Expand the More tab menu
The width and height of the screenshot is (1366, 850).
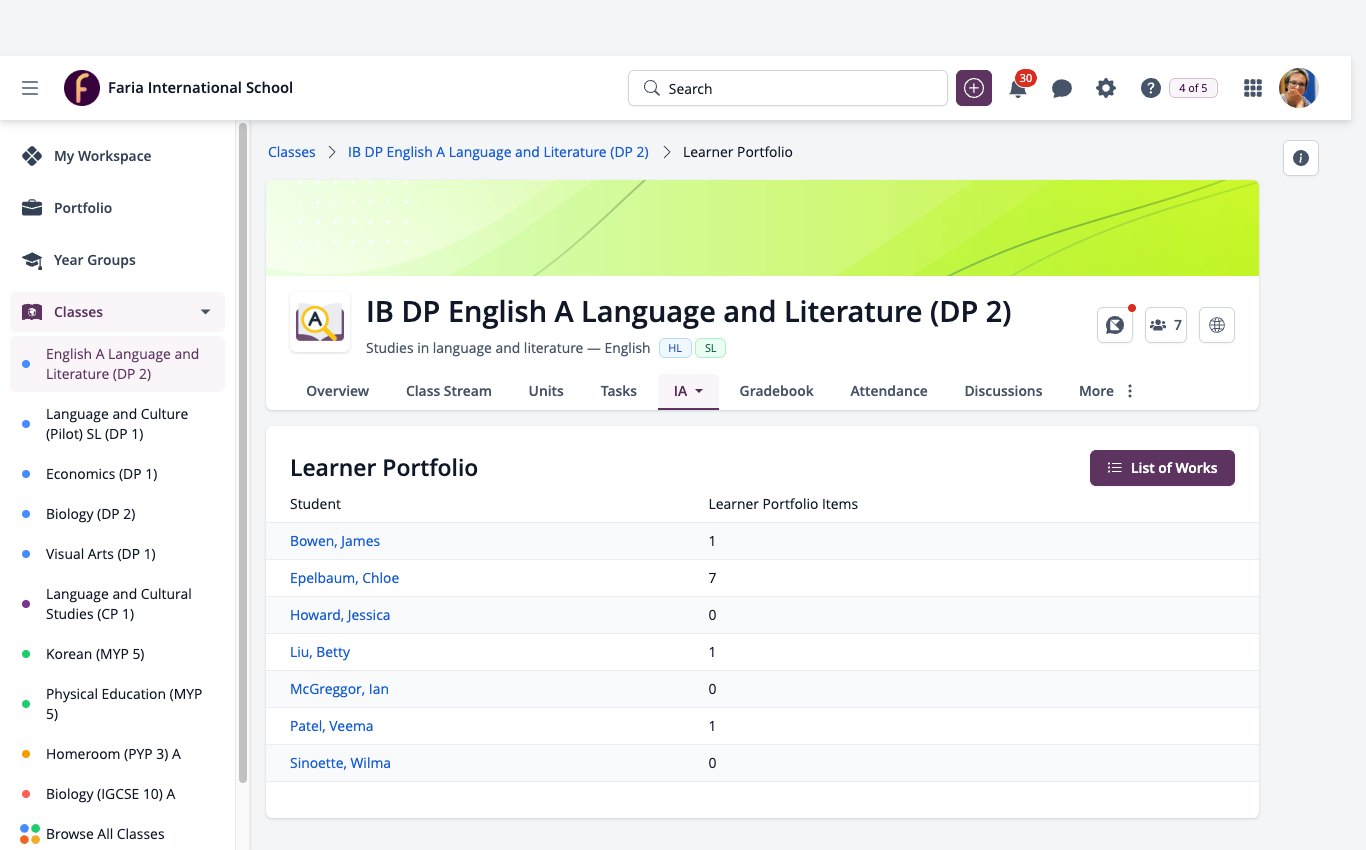1107,391
